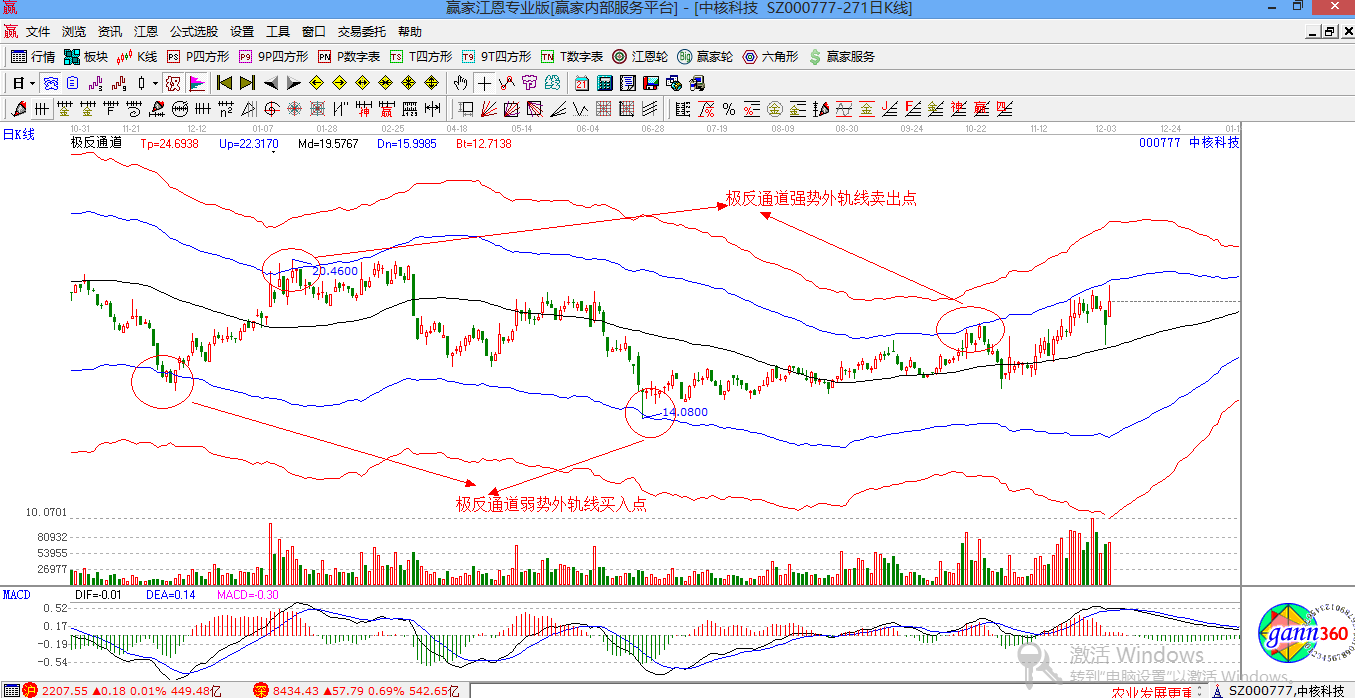Expand the 日 period dropdown arrow
The height and width of the screenshot is (698, 1355).
[32, 83]
